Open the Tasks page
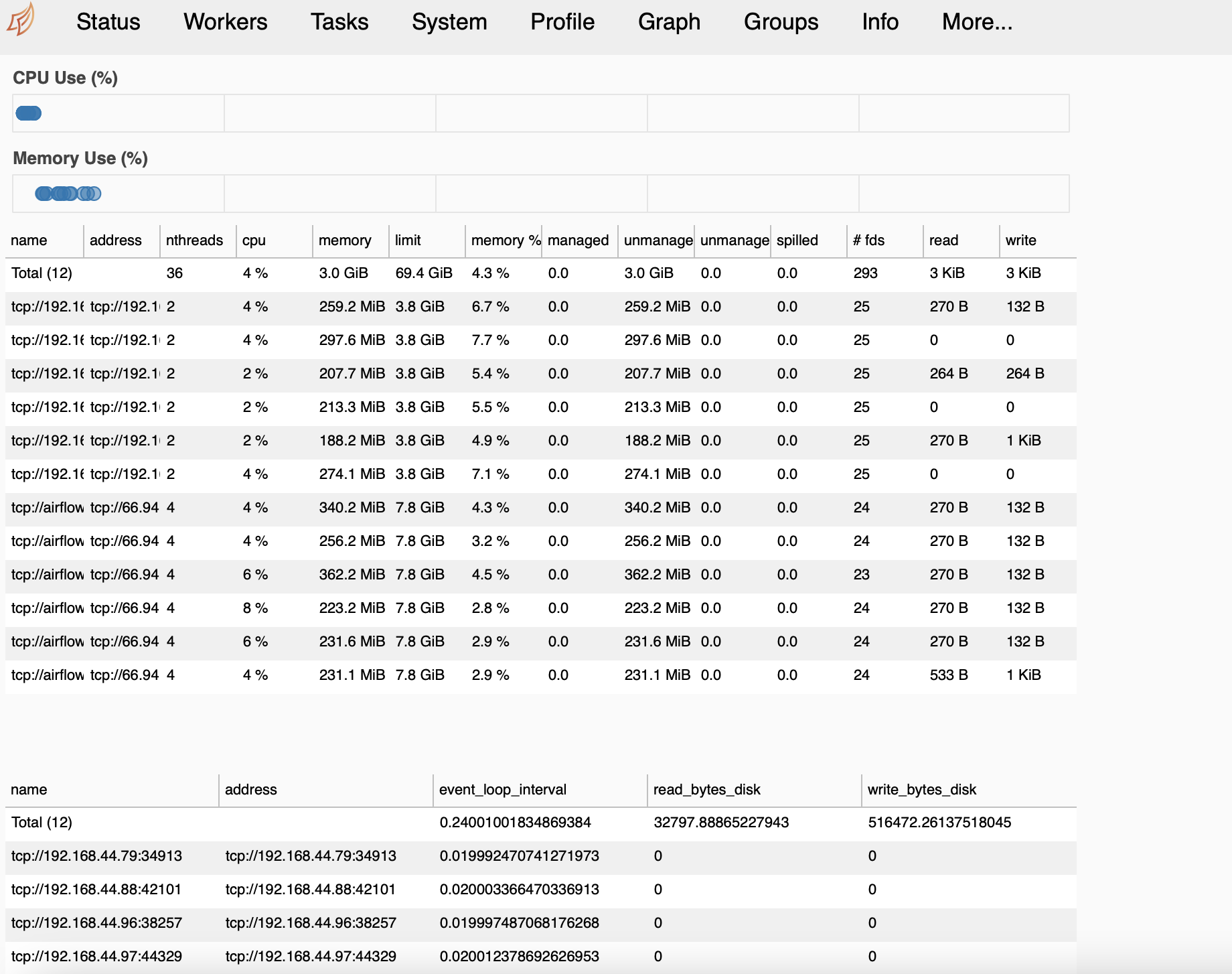The image size is (1232, 974). click(x=339, y=22)
